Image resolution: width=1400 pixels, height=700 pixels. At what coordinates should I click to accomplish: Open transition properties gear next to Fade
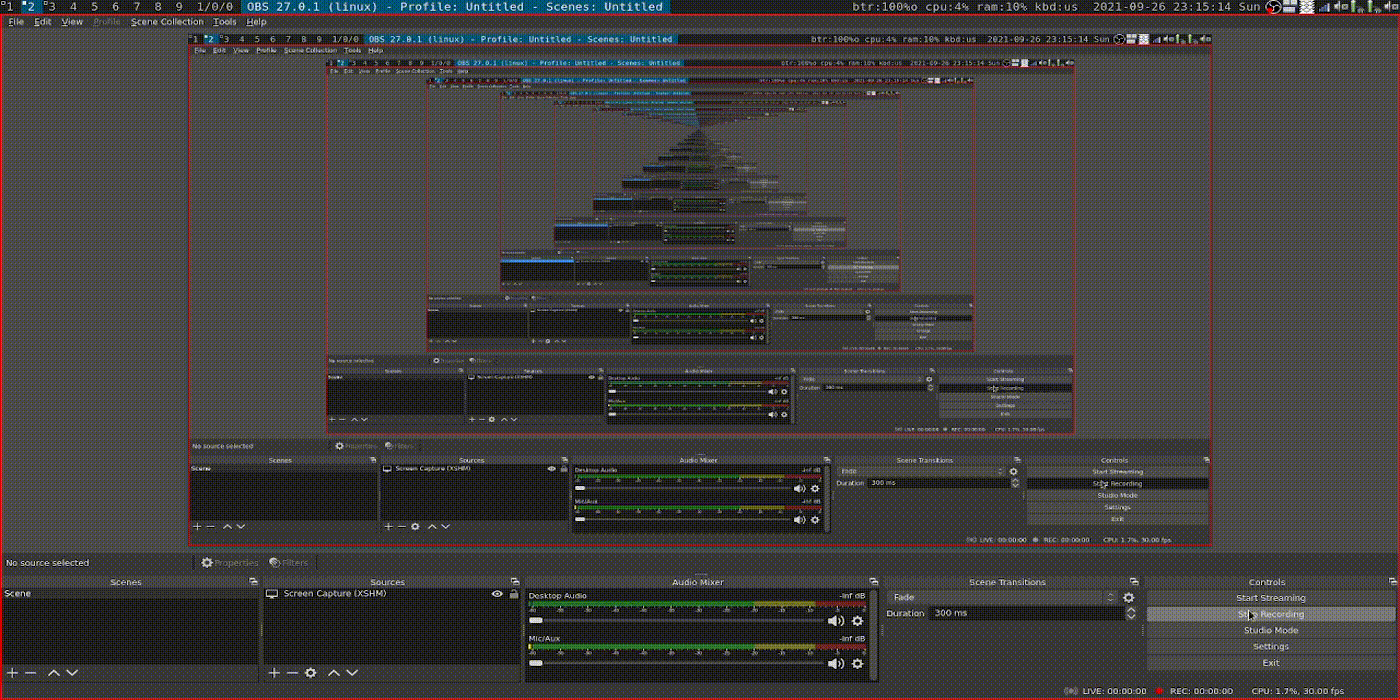coord(1129,598)
